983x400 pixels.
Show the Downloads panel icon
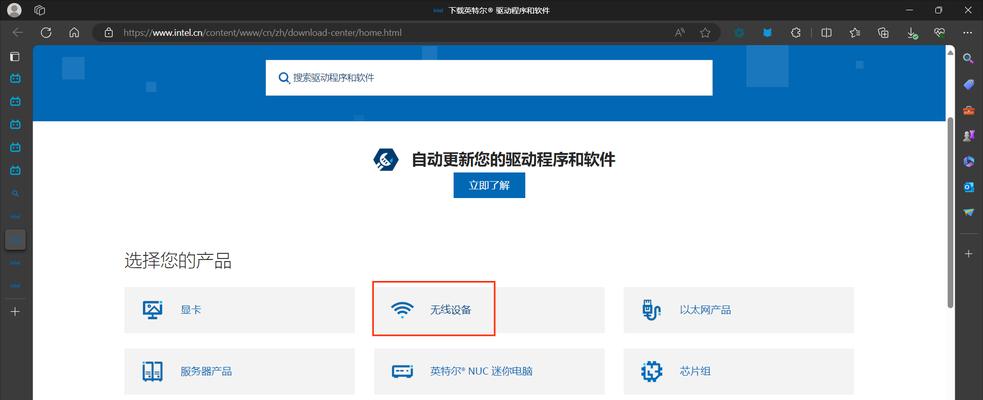(912, 33)
